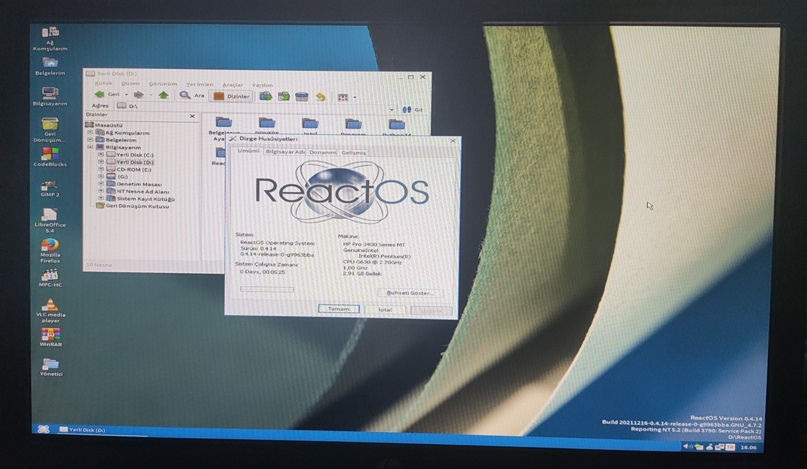Screen dimensions: 807x469
Task: Open address bar dropdown arrow
Action: coord(391,109)
